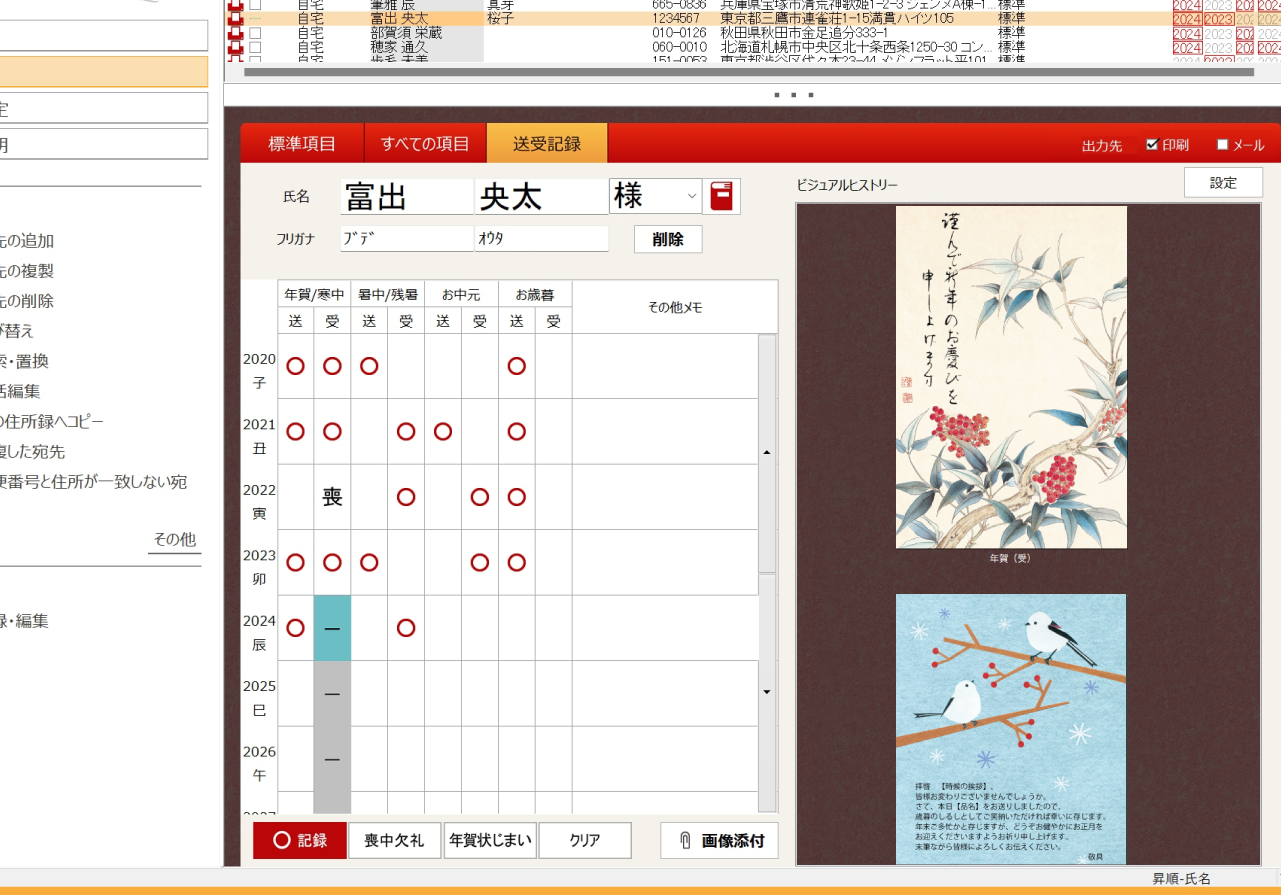Click the 削除 delete button
Screen dimensions: 1281x896
[667, 239]
